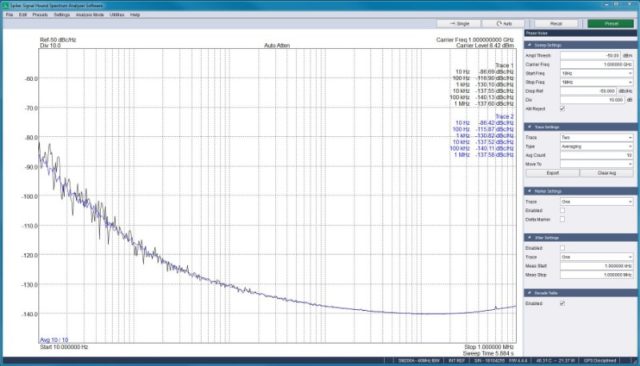Image resolution: width=640 pixels, height=366 pixels.
Task: Collapse the Sweep Settings section arrow
Action: tap(529, 45)
